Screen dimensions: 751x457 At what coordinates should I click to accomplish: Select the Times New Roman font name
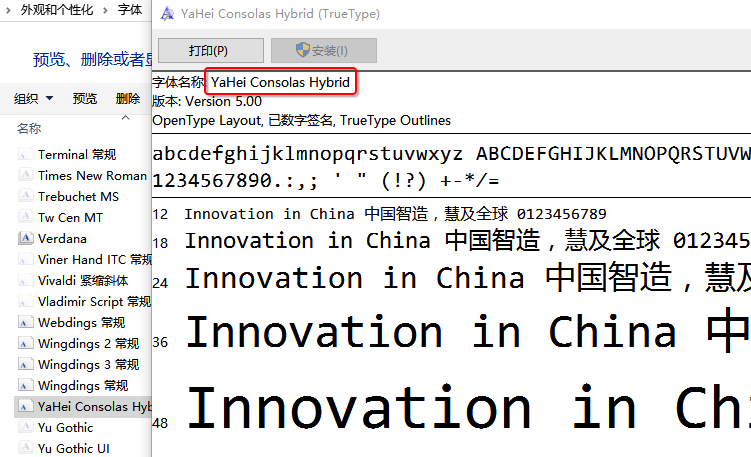point(92,175)
